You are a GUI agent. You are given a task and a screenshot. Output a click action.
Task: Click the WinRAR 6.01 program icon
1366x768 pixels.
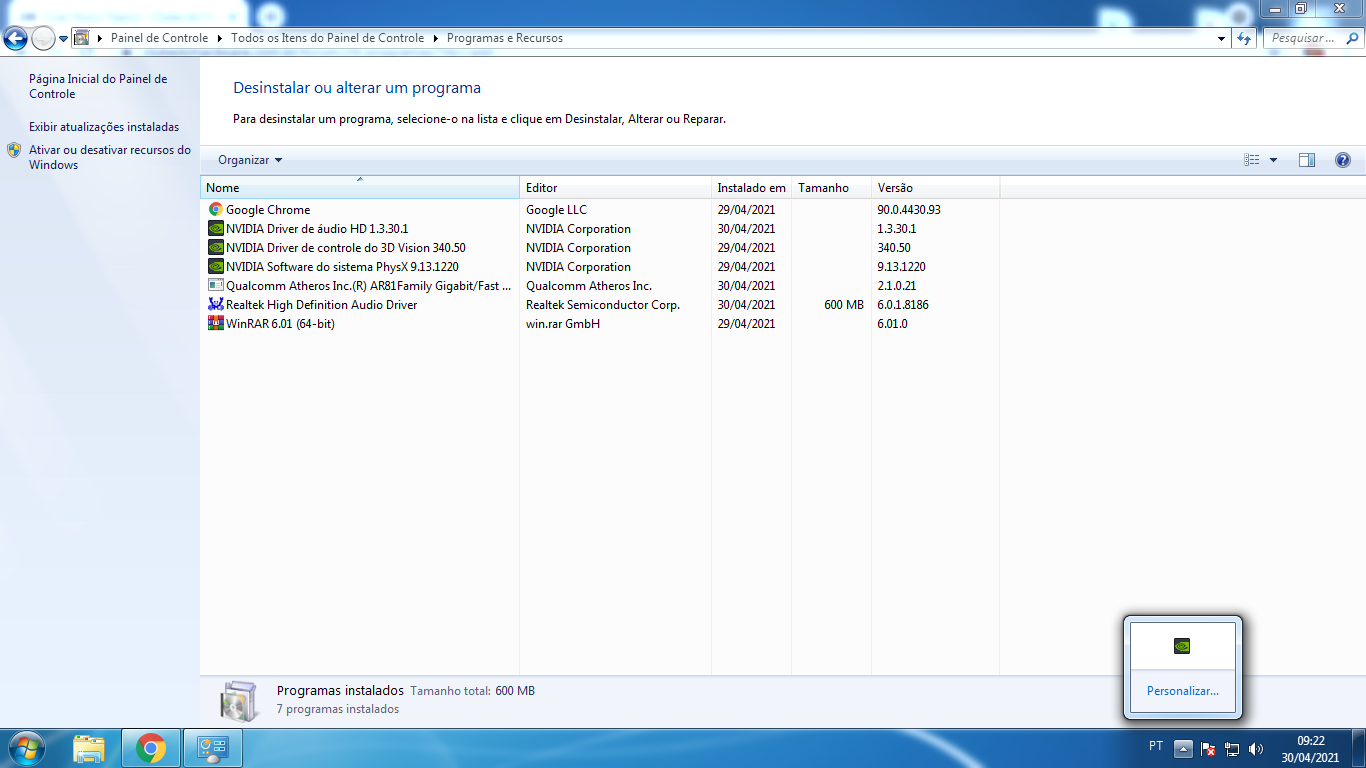(x=215, y=324)
